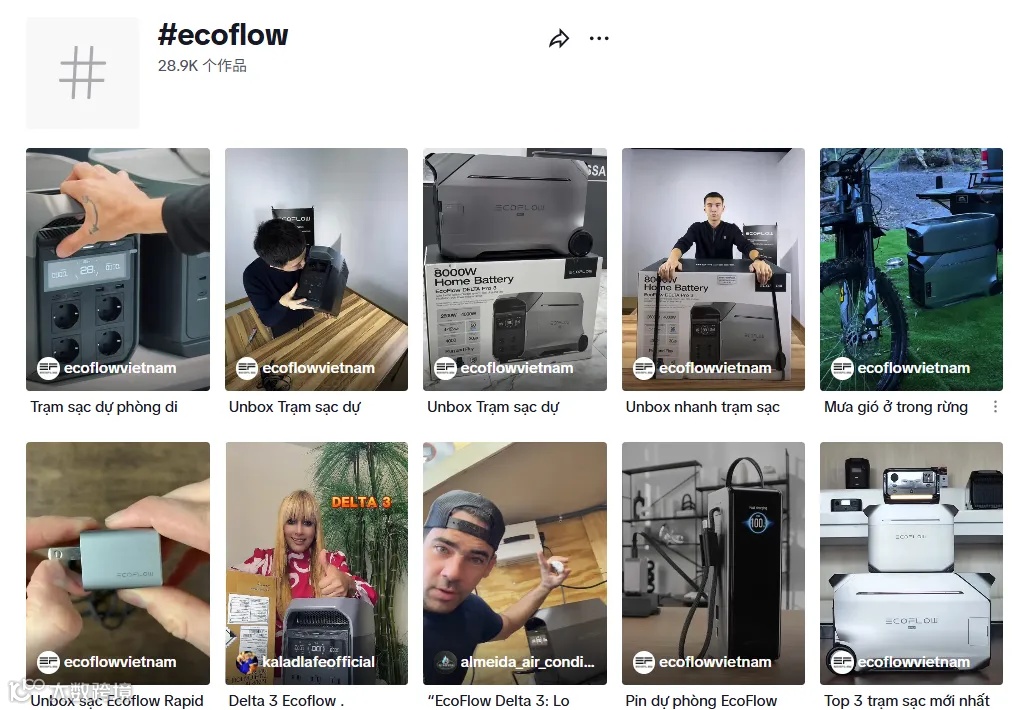
Task: Click the share arrow icon
Action: click(559, 39)
